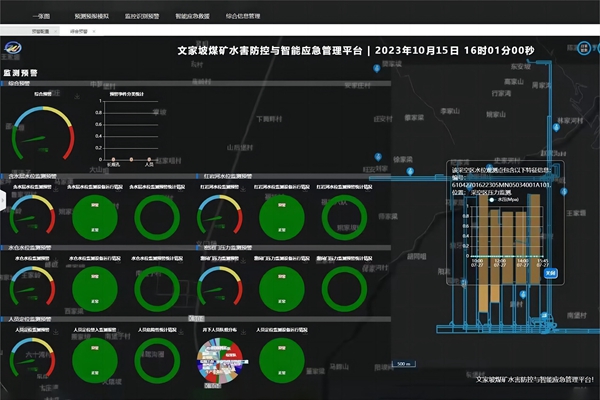Open the 综合信息管理 menu
The width and height of the screenshot is (600, 400).
246,18
